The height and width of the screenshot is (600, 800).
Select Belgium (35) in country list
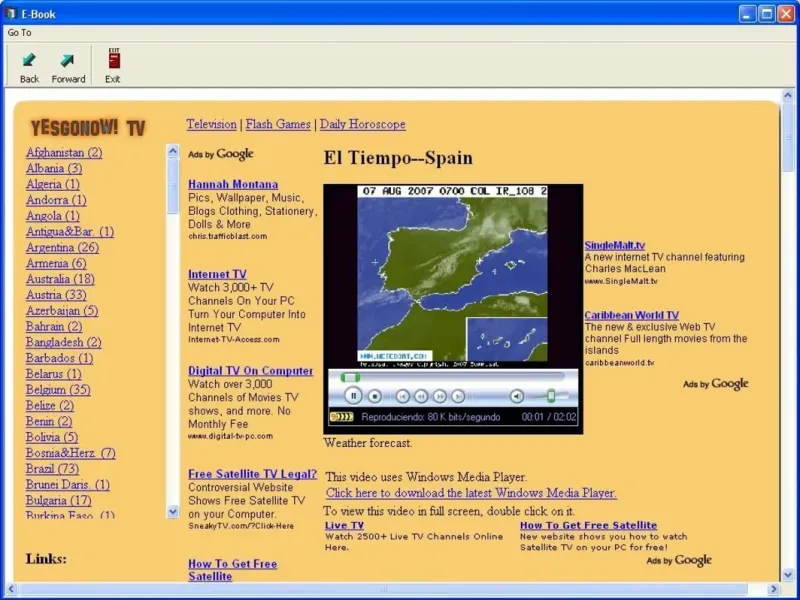click(58, 390)
